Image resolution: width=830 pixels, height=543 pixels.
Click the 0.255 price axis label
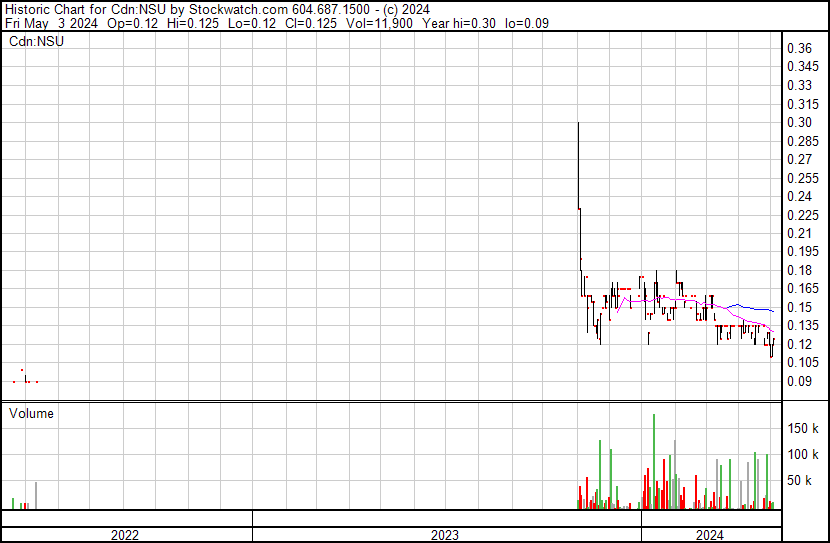click(803, 178)
